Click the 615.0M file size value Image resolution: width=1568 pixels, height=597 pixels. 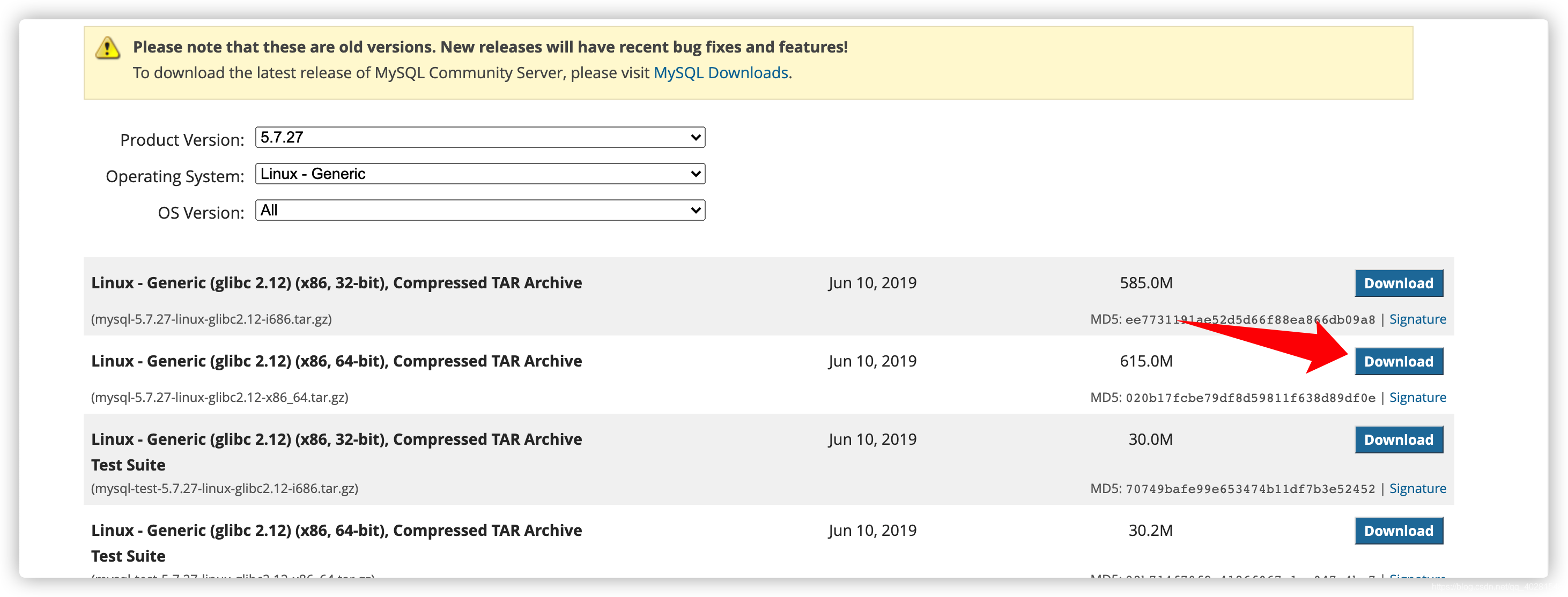point(1145,362)
